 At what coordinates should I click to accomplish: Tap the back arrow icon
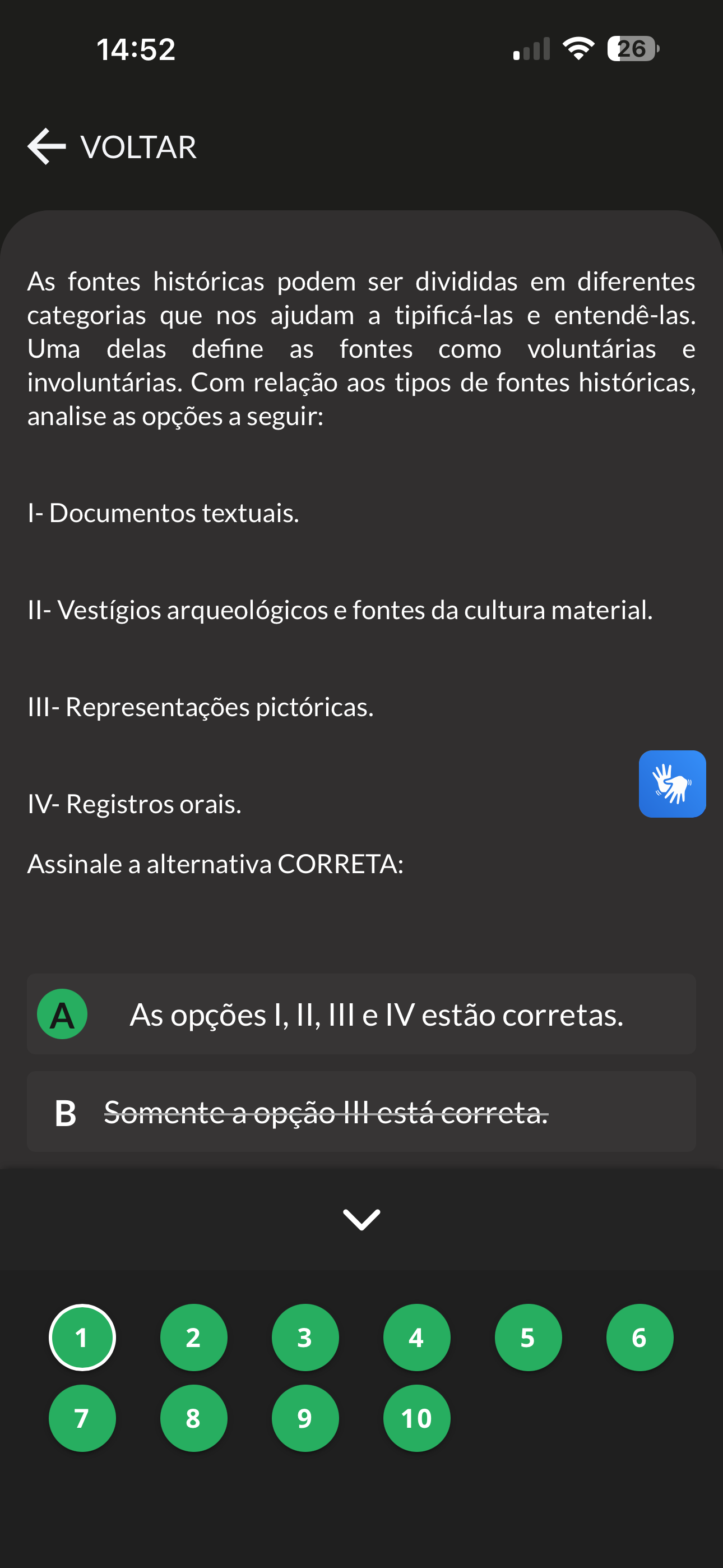pos(47,147)
